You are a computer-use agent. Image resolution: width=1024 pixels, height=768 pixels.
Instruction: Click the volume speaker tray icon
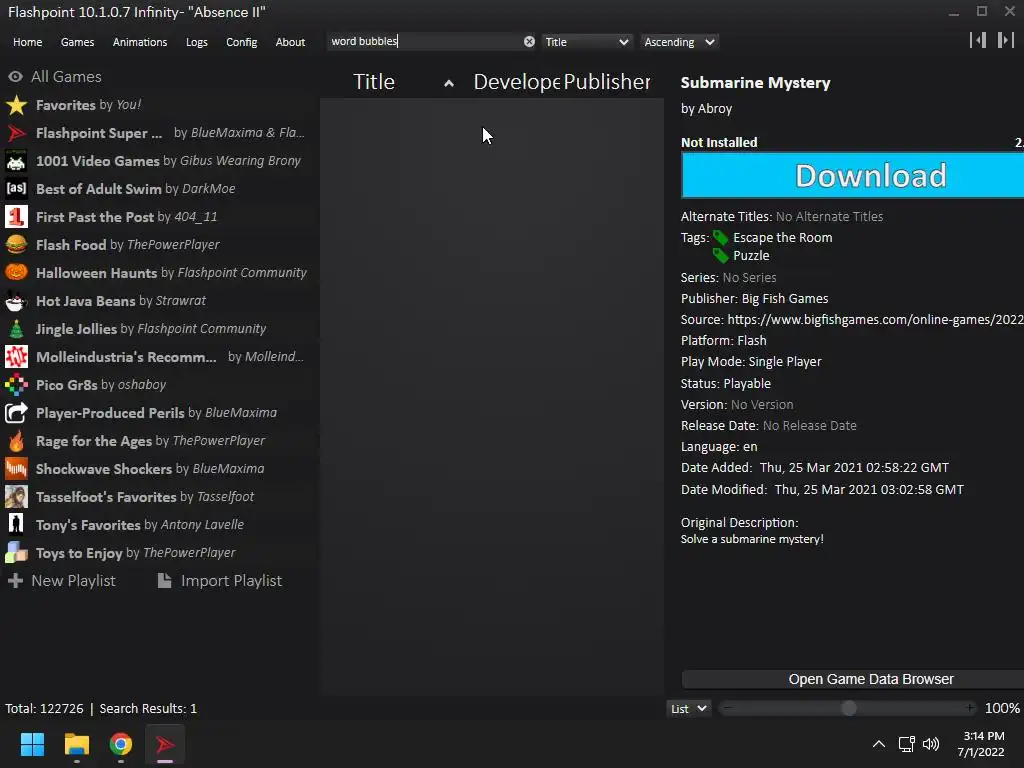pyautogui.click(x=931, y=744)
